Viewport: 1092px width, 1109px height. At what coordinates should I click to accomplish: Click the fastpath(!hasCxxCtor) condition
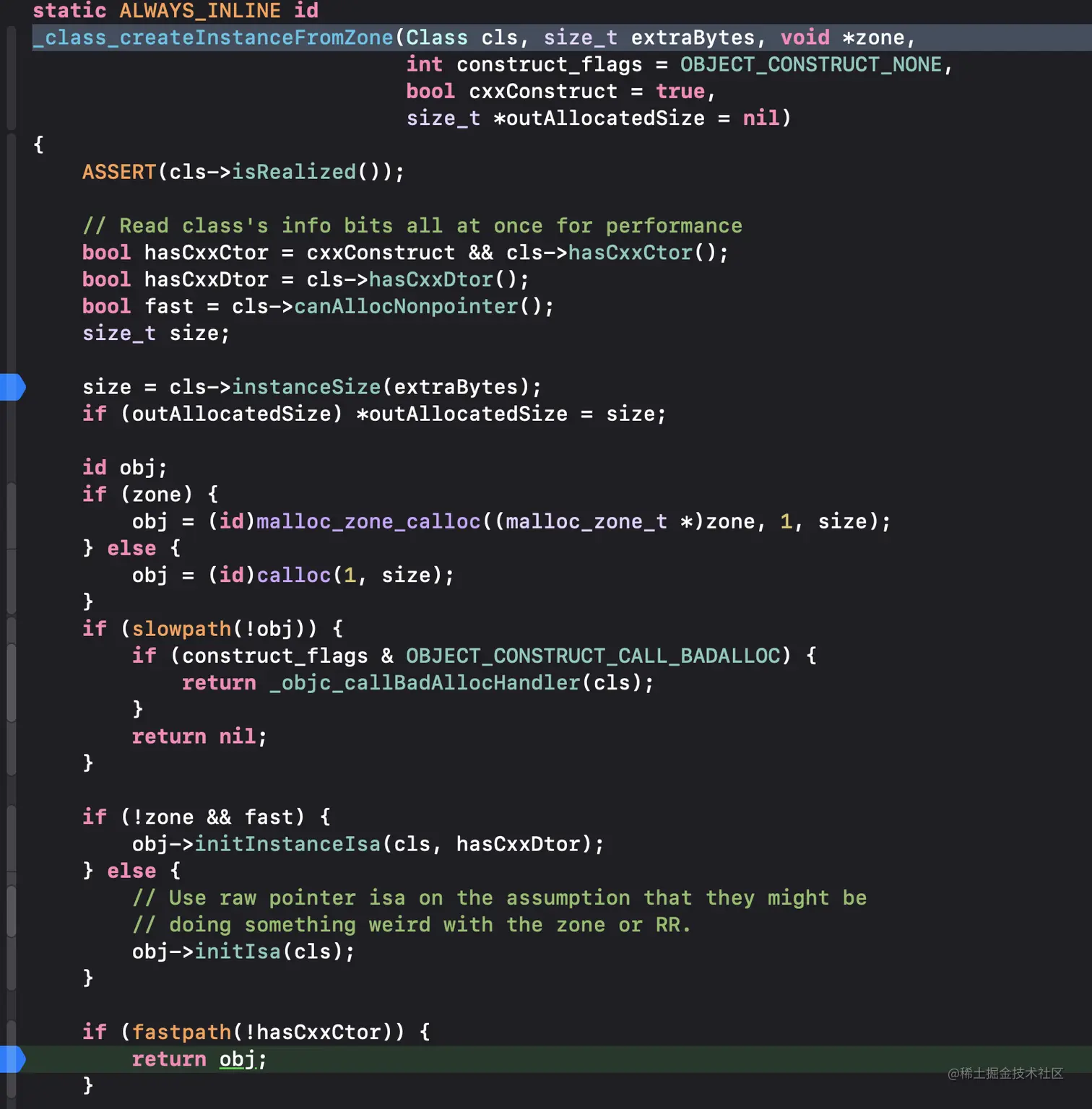tap(262, 1032)
